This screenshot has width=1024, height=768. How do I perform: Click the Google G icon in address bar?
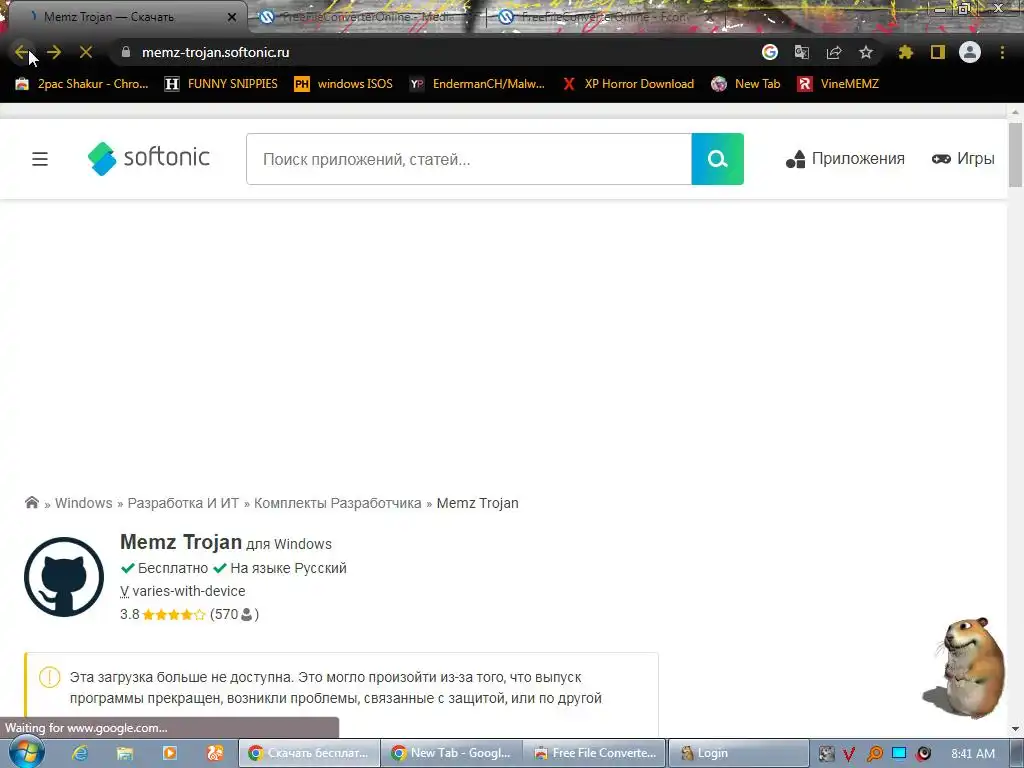[x=770, y=52]
